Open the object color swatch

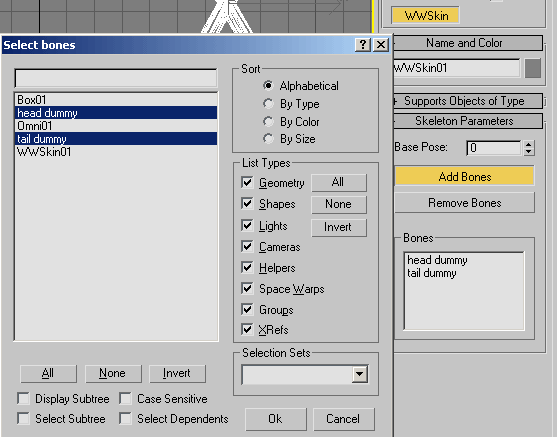[x=533, y=68]
